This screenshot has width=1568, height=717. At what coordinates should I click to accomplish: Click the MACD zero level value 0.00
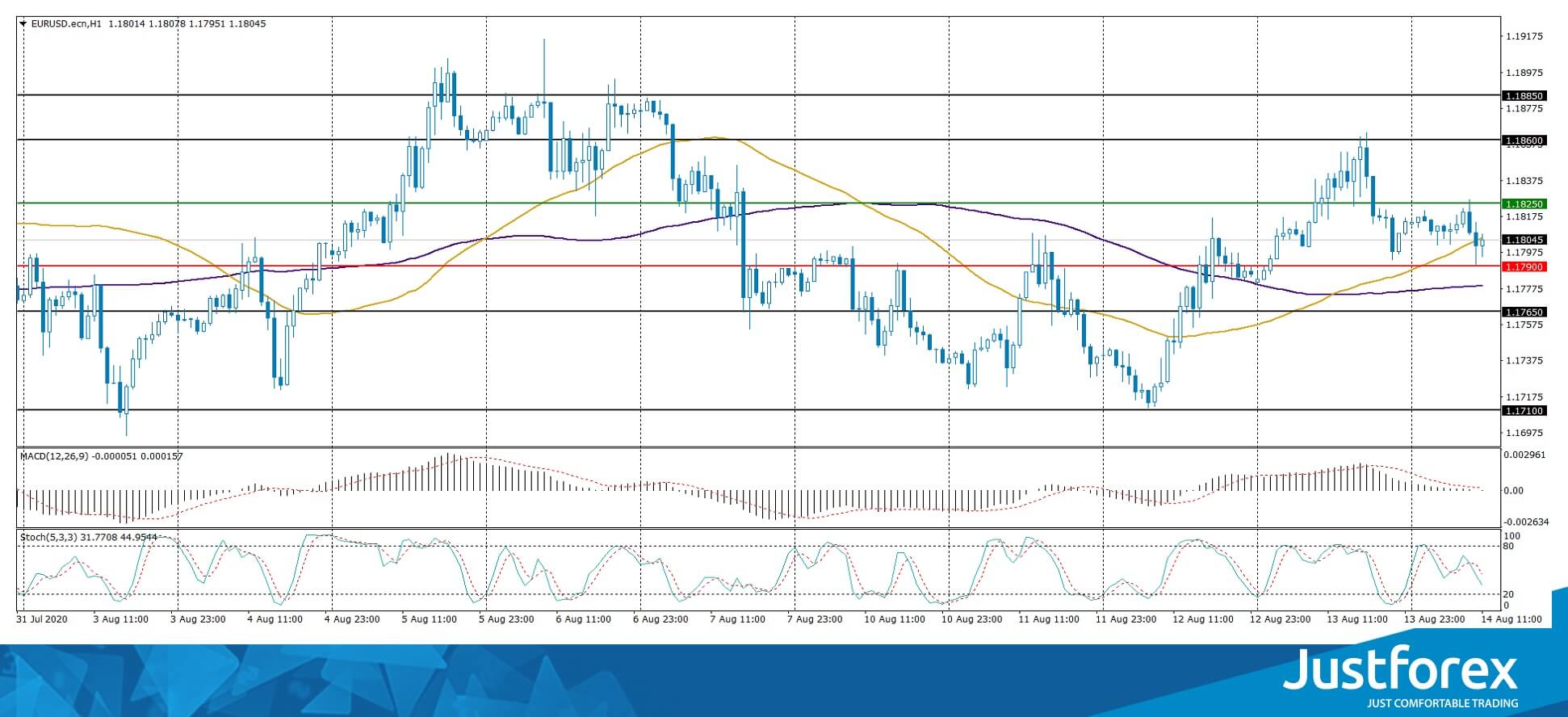(1513, 491)
